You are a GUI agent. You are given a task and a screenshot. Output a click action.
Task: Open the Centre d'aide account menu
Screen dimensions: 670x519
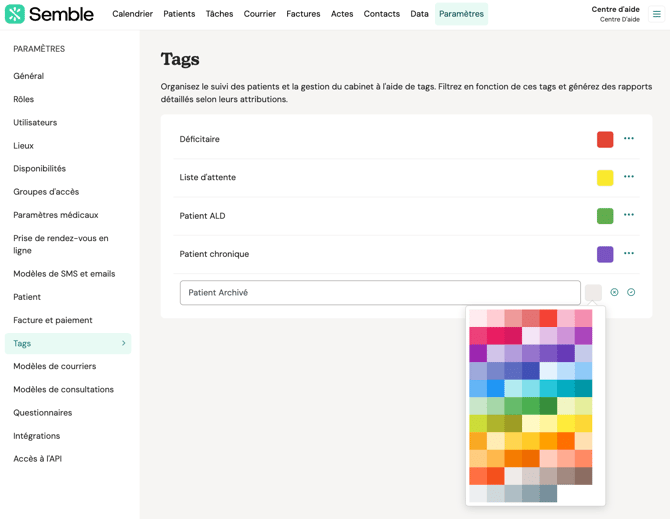615,14
